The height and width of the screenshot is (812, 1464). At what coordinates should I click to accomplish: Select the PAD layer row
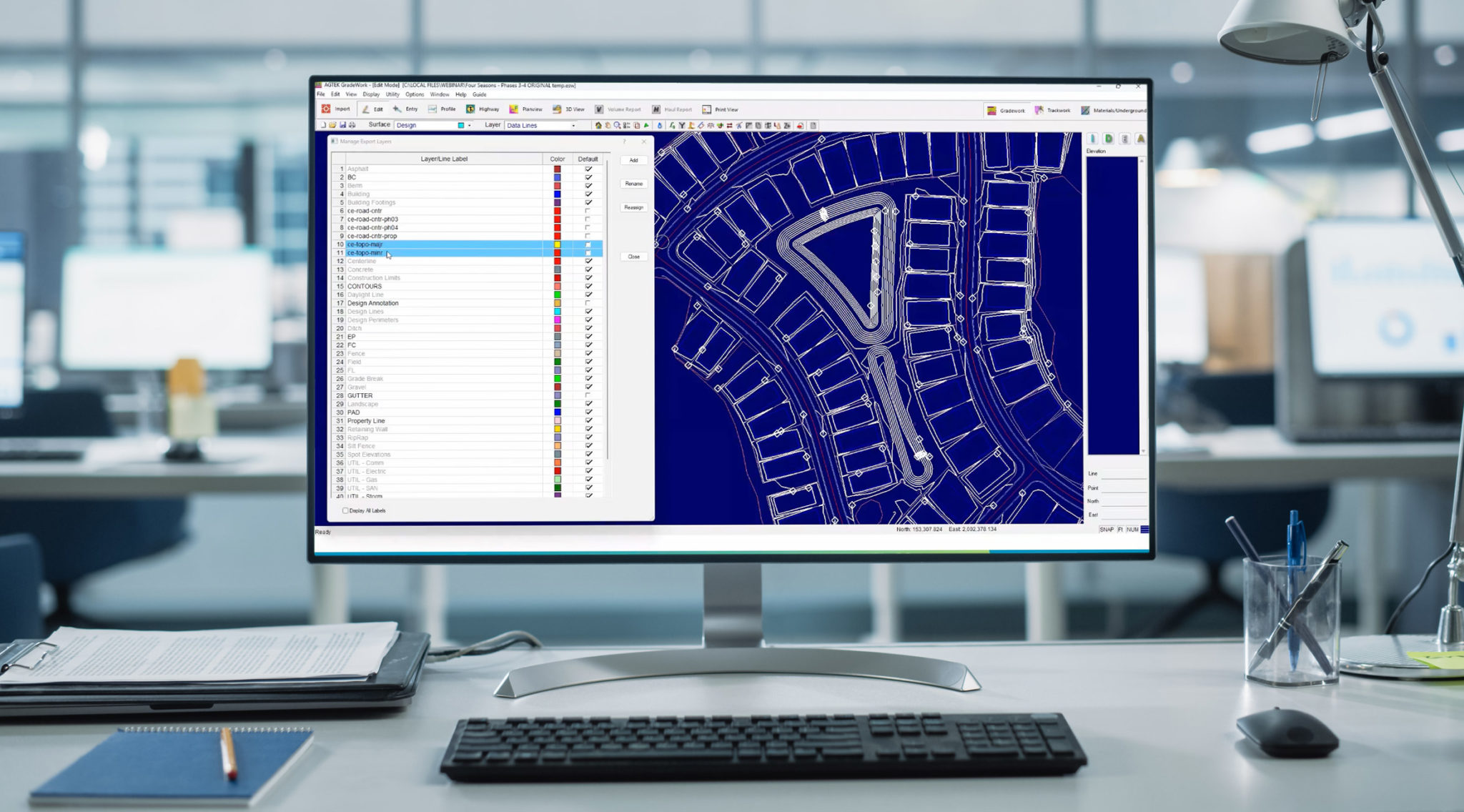click(x=468, y=412)
